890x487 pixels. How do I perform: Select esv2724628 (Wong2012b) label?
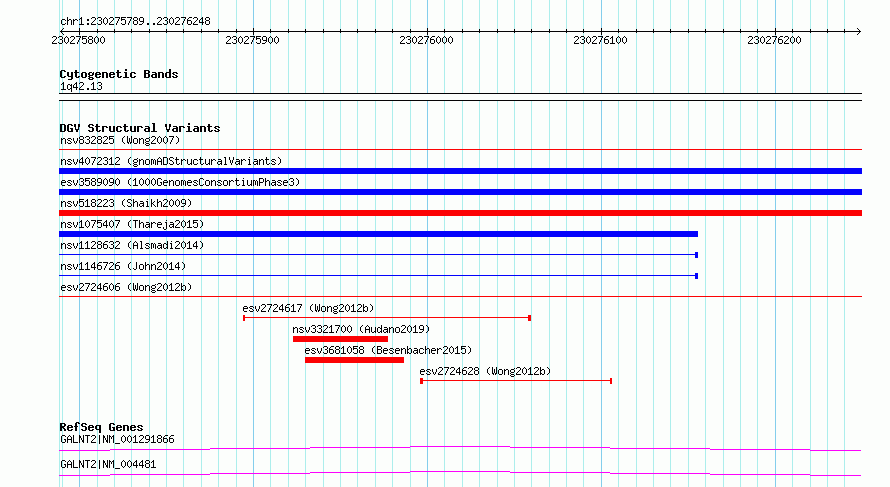[485, 371]
